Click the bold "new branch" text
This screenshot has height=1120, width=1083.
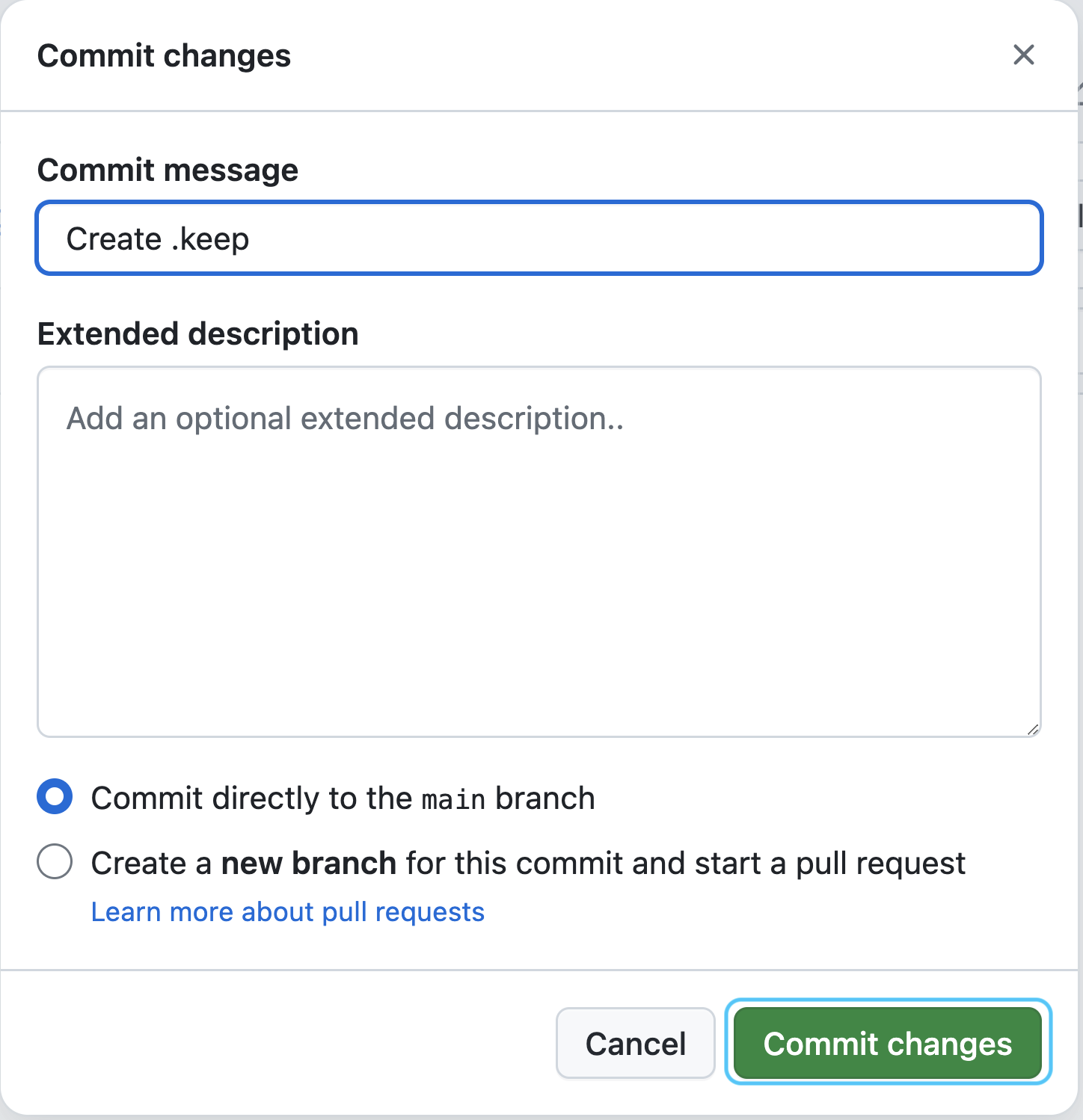pos(308,864)
